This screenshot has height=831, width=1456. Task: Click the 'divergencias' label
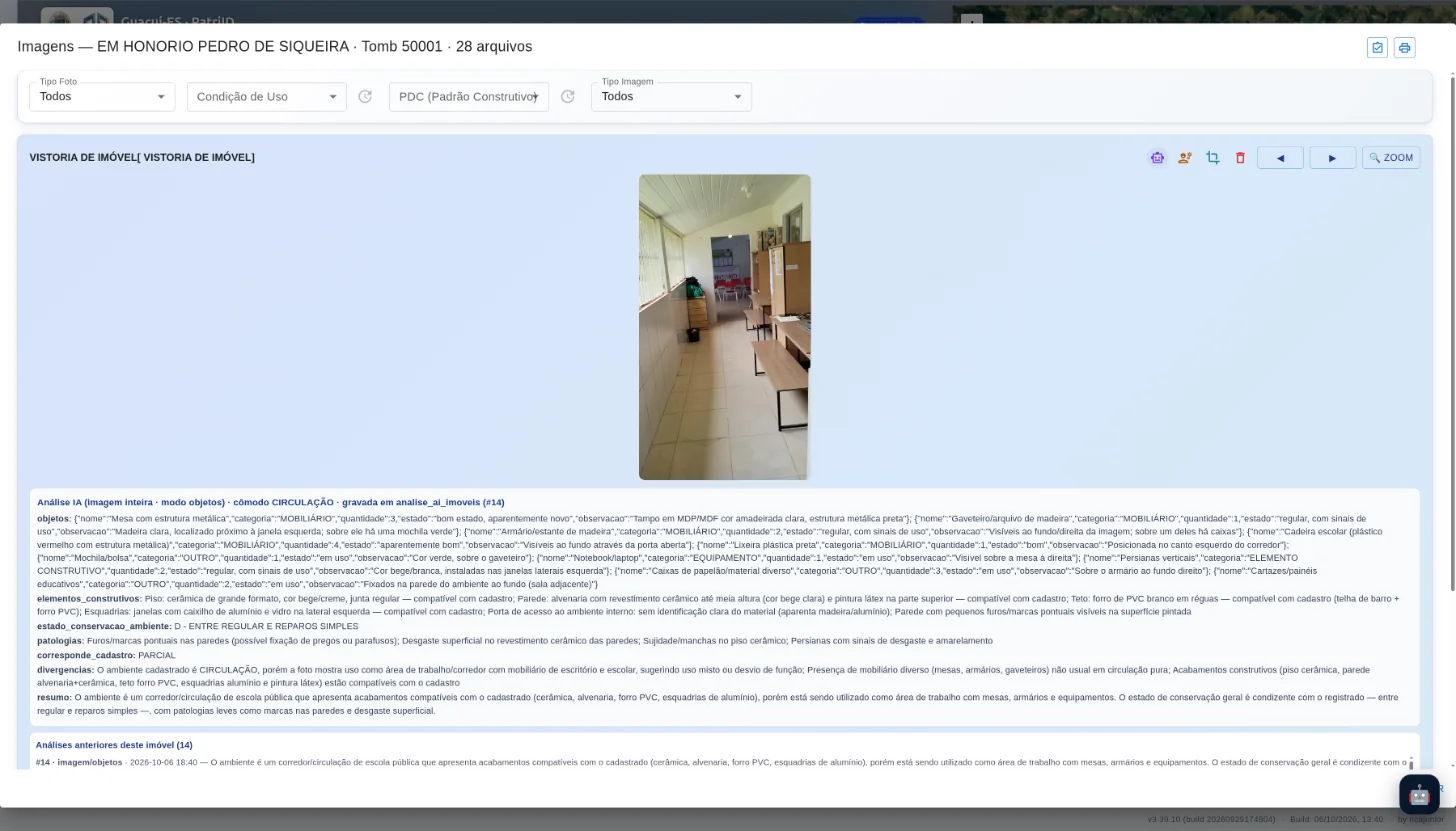point(65,670)
